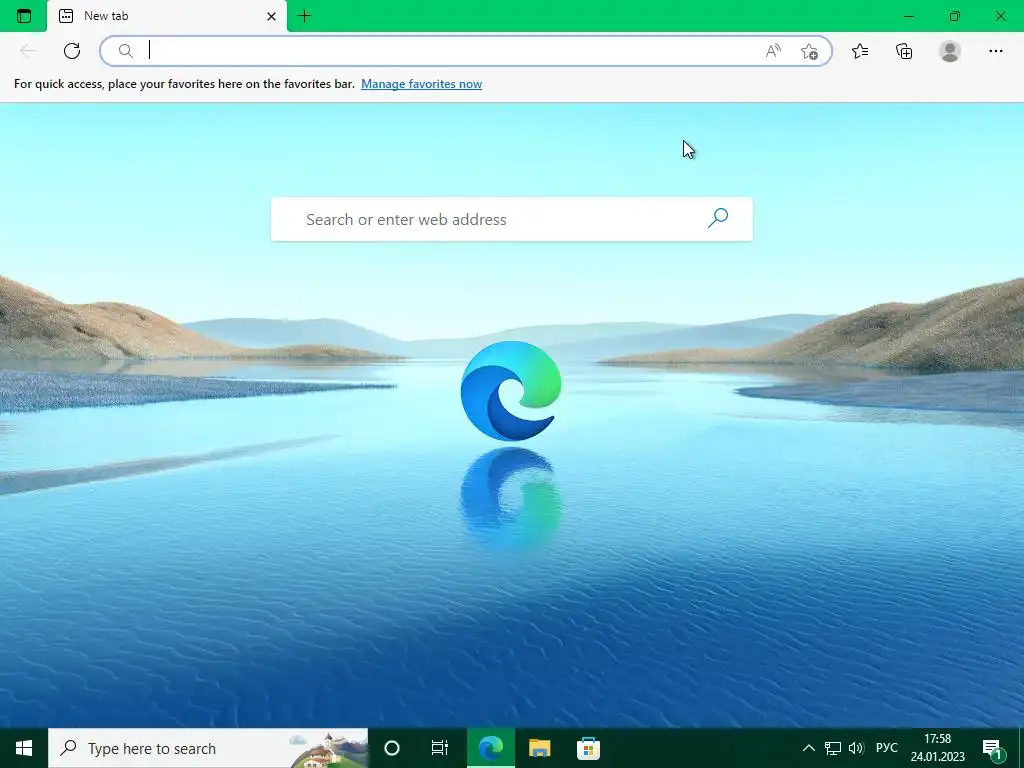Open the notification center icon
The image size is (1024, 768).
pyautogui.click(x=993, y=749)
